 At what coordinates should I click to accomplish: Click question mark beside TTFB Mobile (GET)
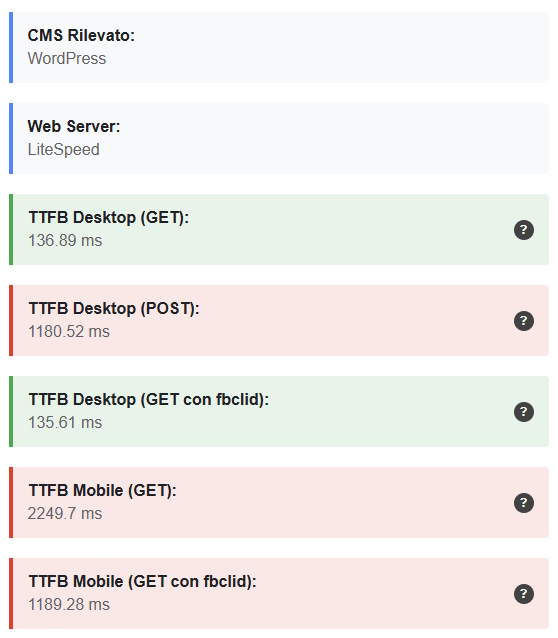click(523, 503)
